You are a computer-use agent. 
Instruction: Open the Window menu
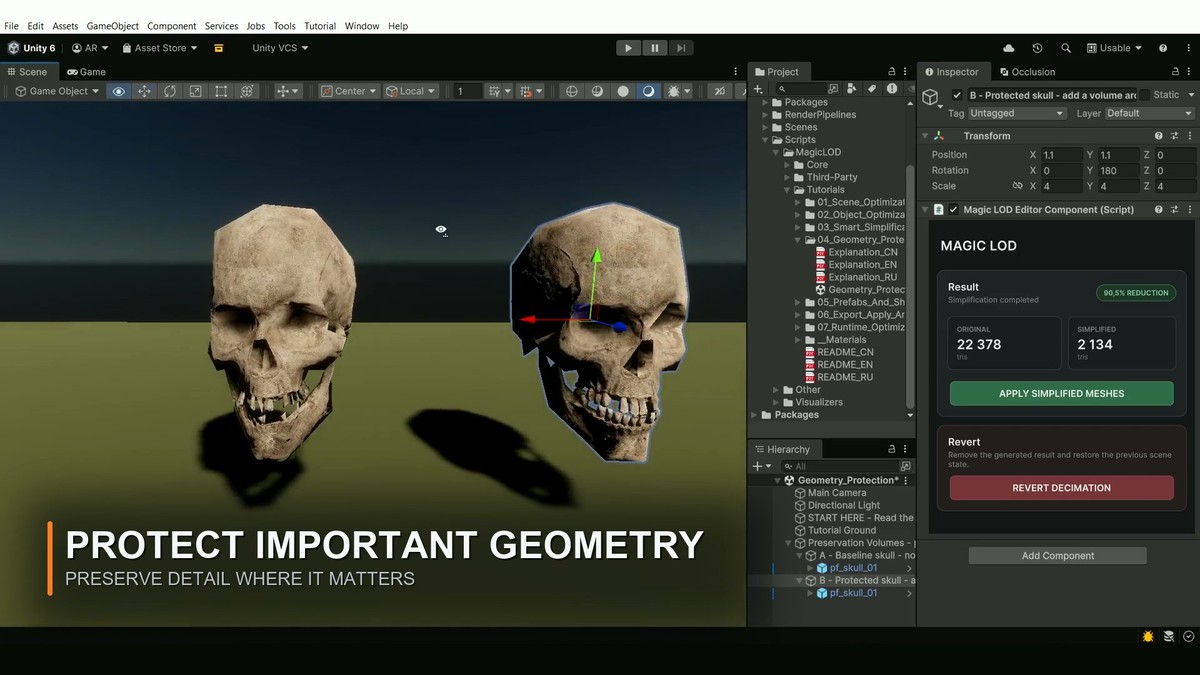(362, 25)
